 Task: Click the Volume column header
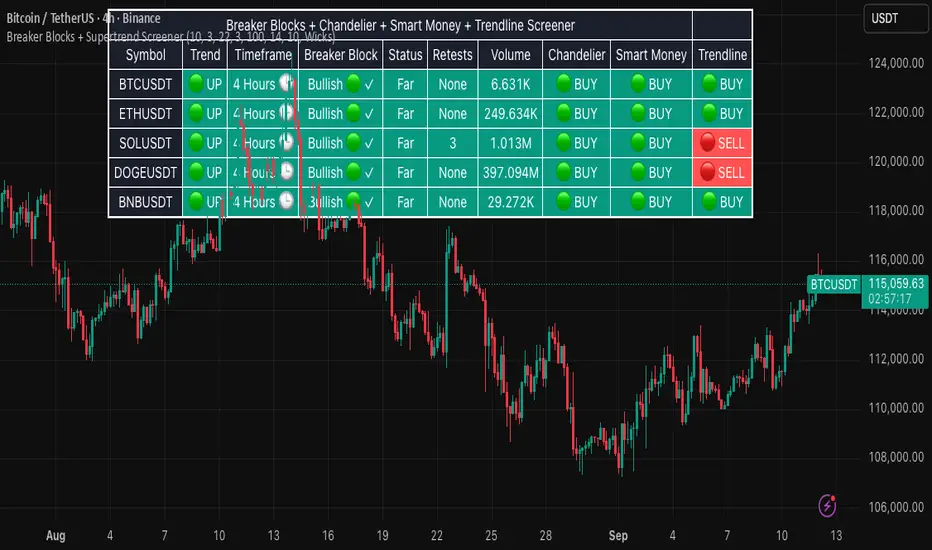pyautogui.click(x=511, y=55)
